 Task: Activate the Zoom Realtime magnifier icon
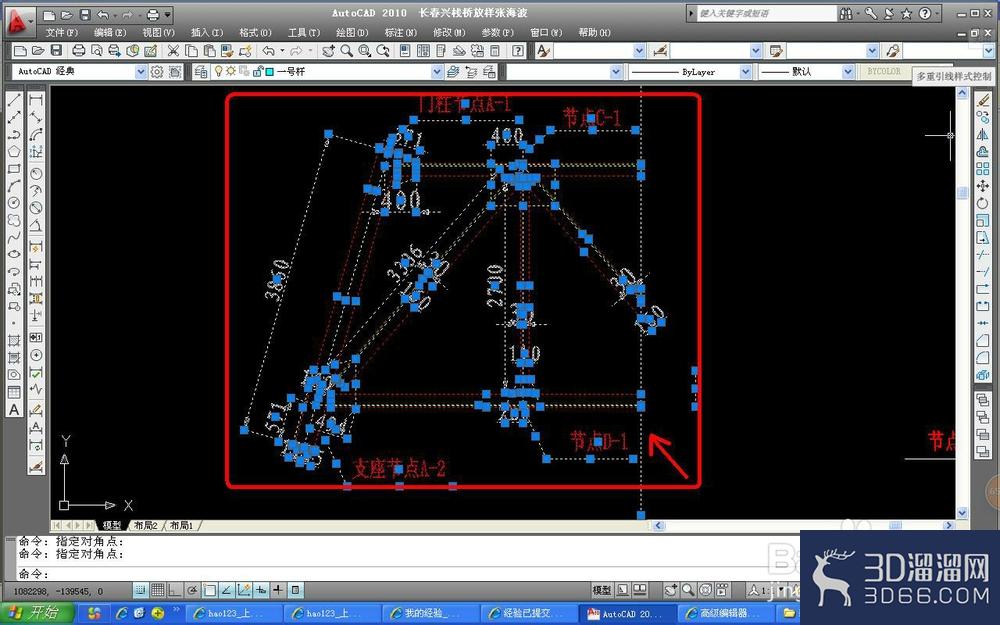346,51
